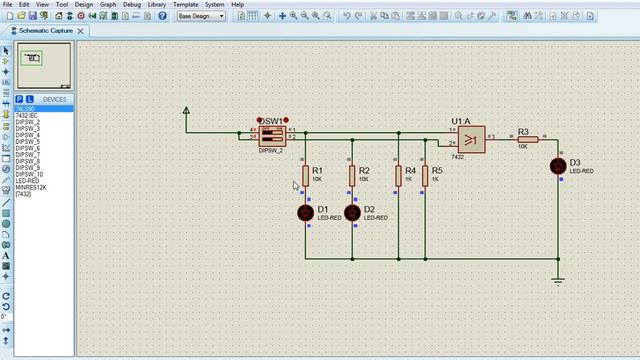Rotate clockwise using the rotate icon

click(x=6, y=296)
